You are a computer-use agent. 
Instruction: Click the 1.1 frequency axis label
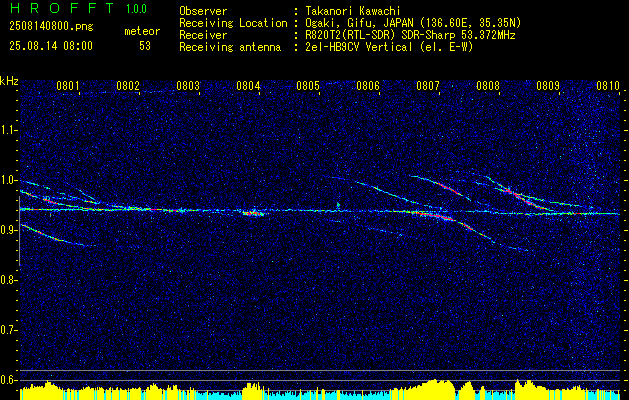point(8,130)
